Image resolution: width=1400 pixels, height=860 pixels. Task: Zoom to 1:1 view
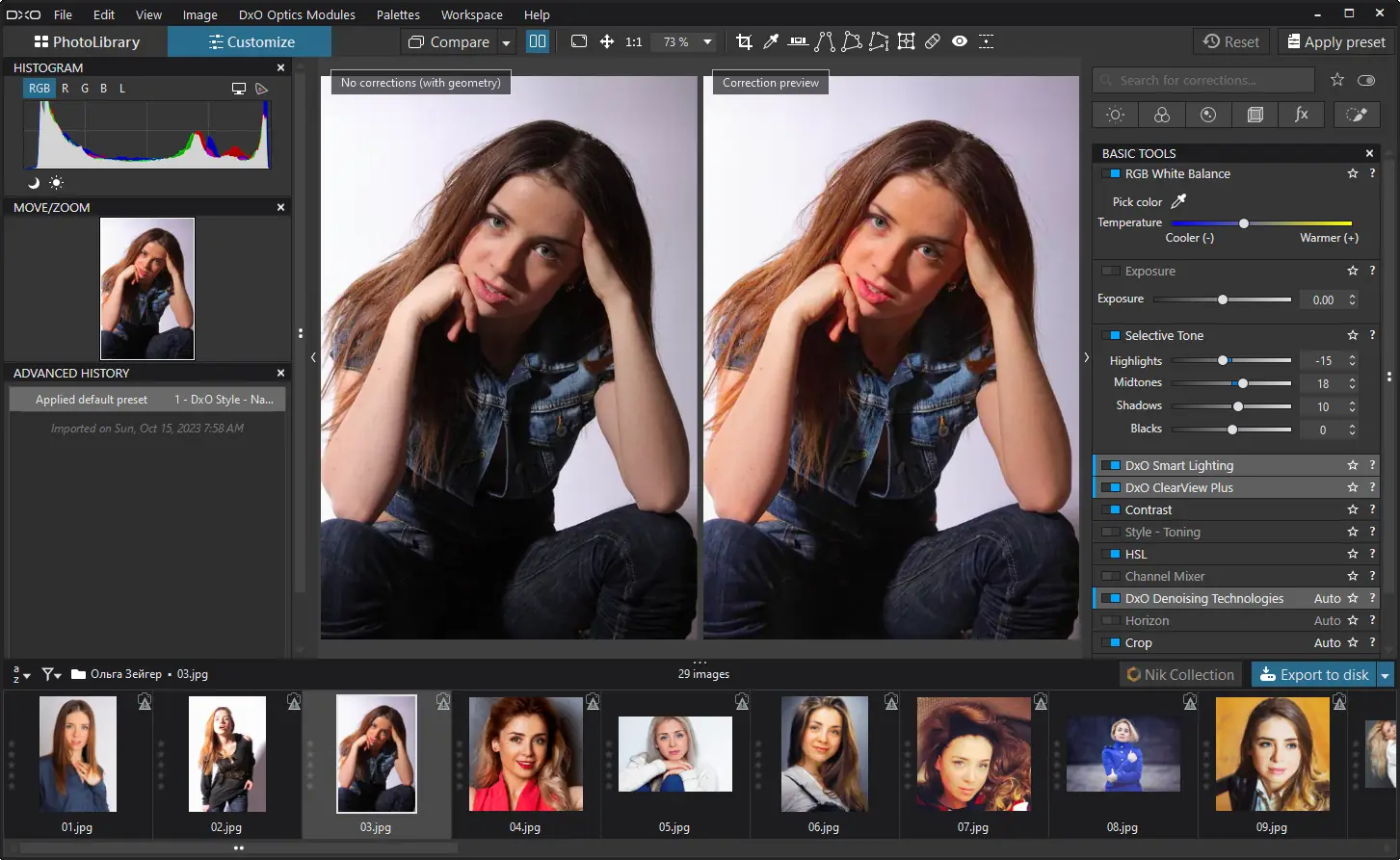pyautogui.click(x=634, y=42)
